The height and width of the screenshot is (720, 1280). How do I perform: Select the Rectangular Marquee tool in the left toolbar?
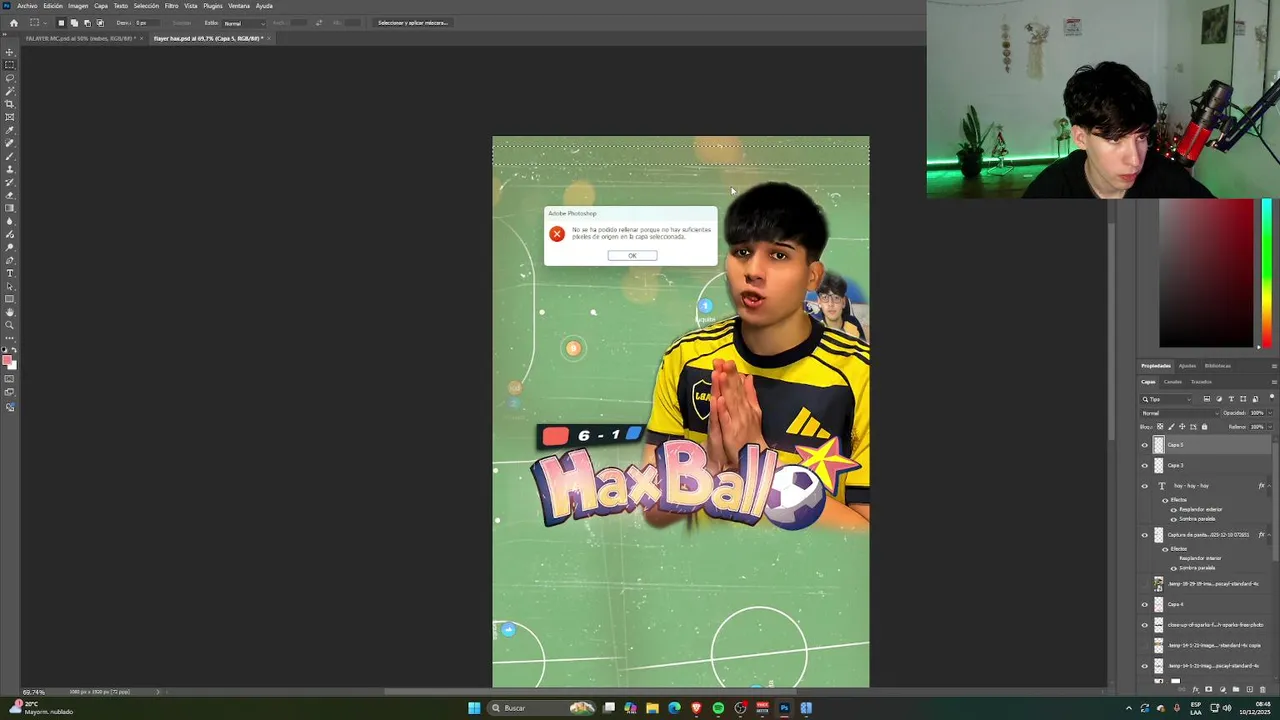(9, 65)
